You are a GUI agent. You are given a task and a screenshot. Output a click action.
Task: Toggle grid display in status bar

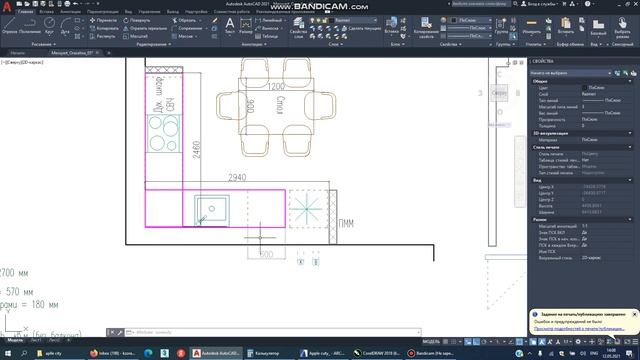pyautogui.click(x=445, y=342)
